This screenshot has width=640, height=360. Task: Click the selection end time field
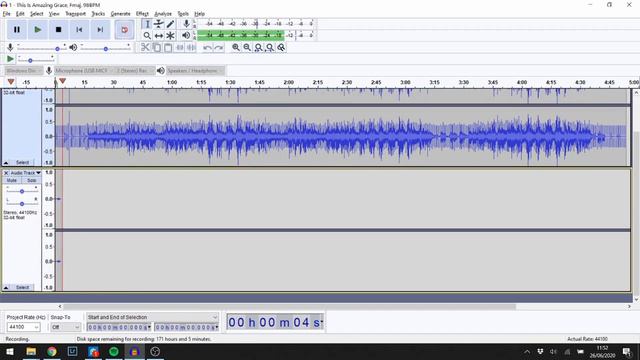(186, 327)
